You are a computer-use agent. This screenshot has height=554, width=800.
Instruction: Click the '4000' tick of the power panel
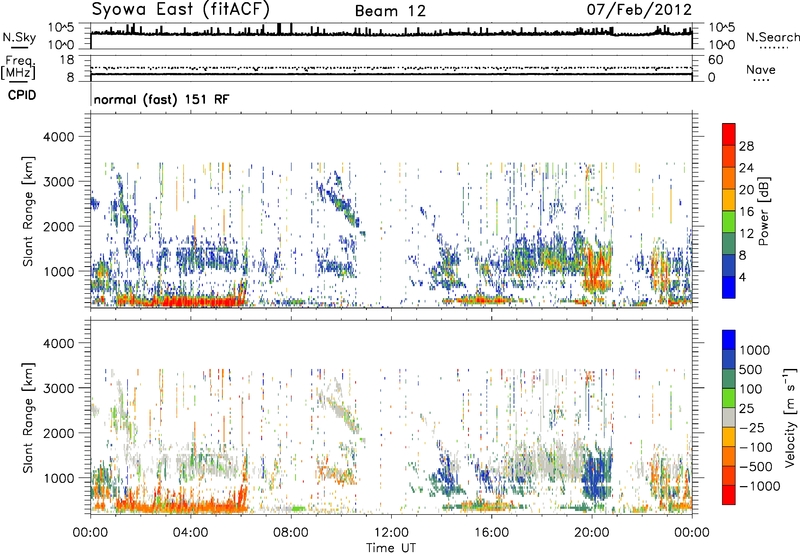(61, 137)
